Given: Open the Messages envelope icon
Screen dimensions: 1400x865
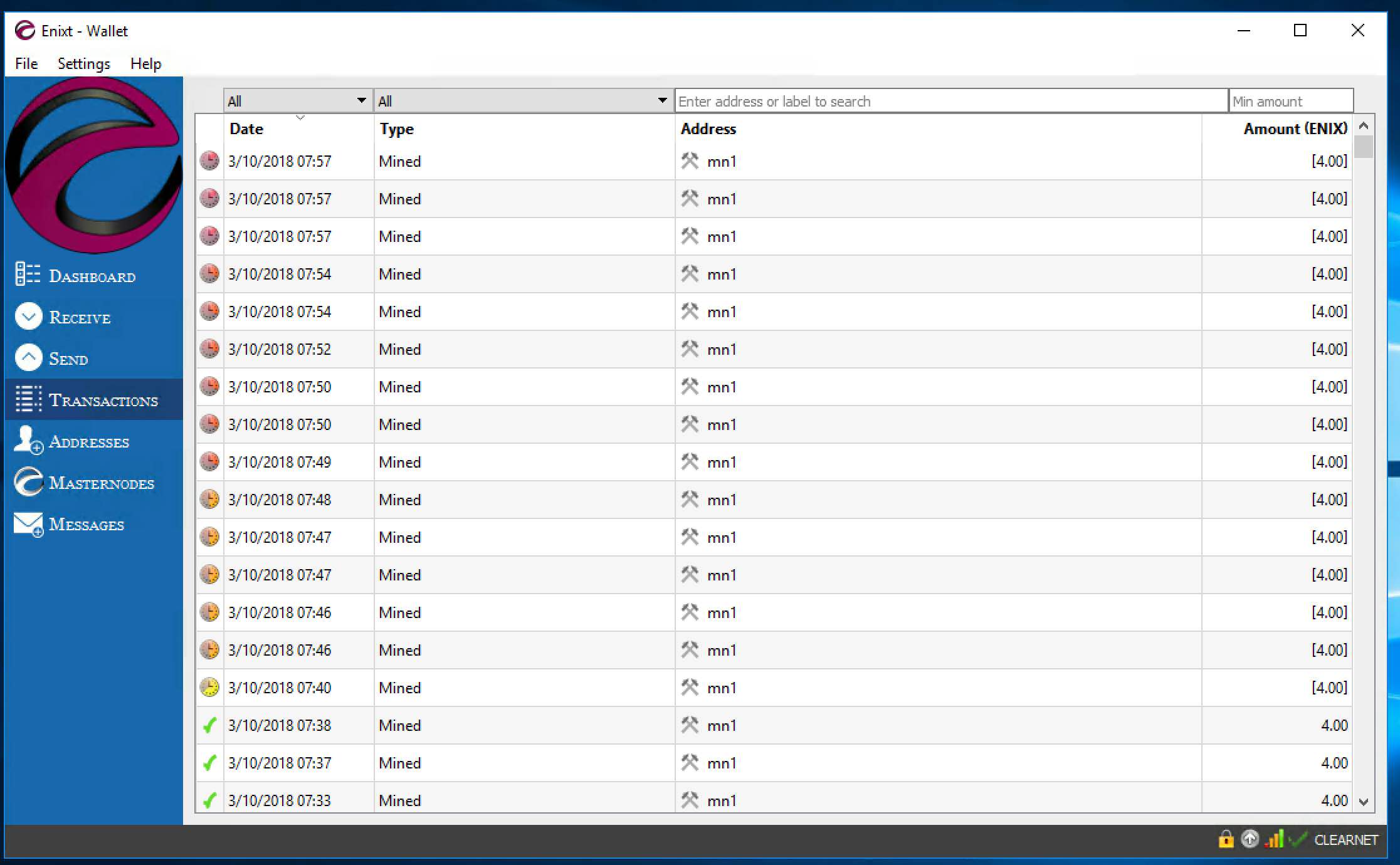Looking at the screenshot, I should coord(28,524).
